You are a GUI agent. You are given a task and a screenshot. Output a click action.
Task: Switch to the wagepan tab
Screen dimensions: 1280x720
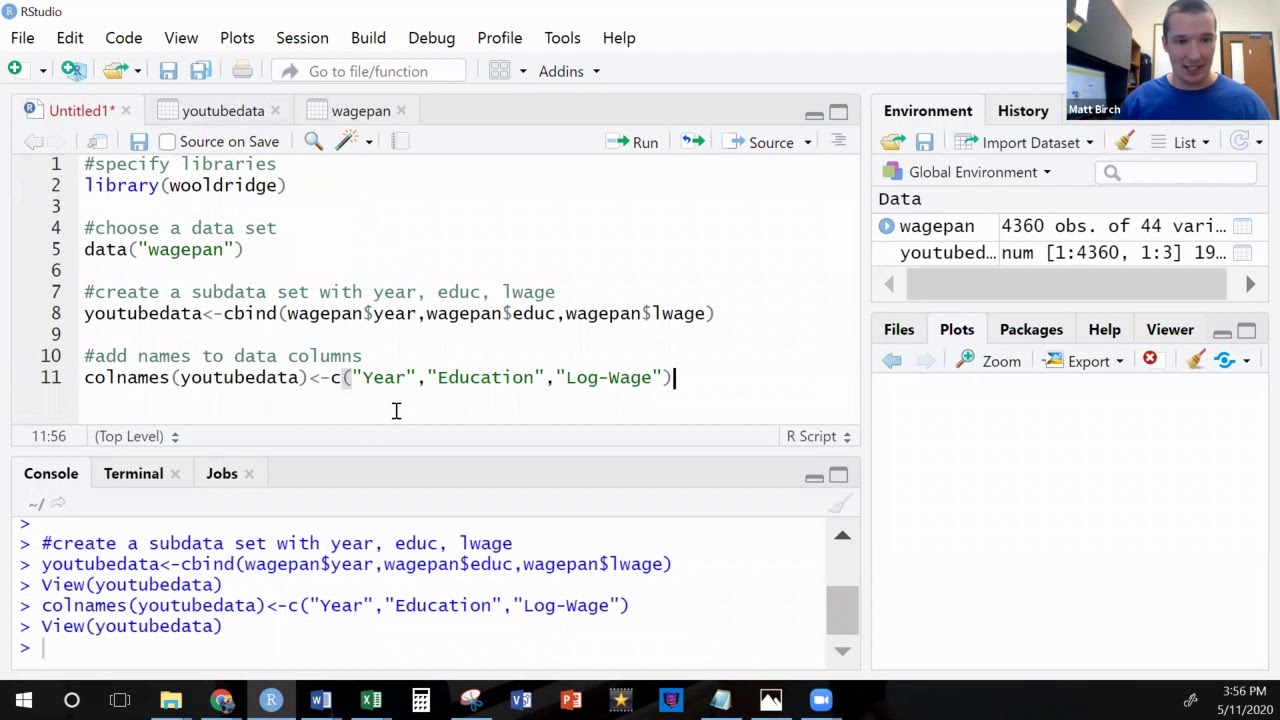click(361, 111)
